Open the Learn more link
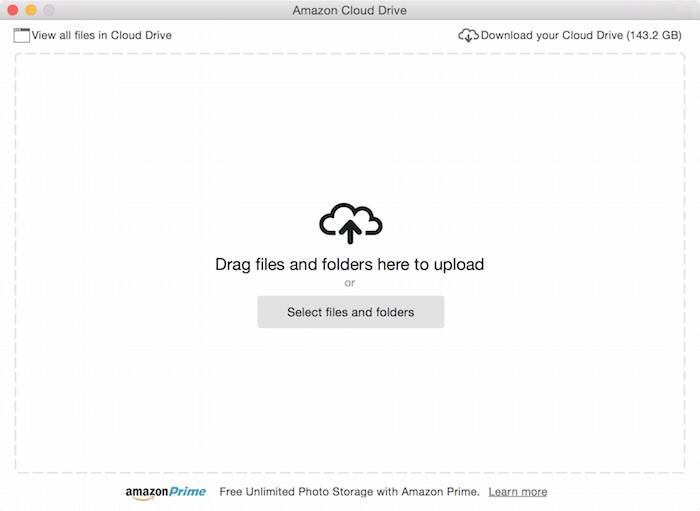700x511 pixels. (518, 492)
